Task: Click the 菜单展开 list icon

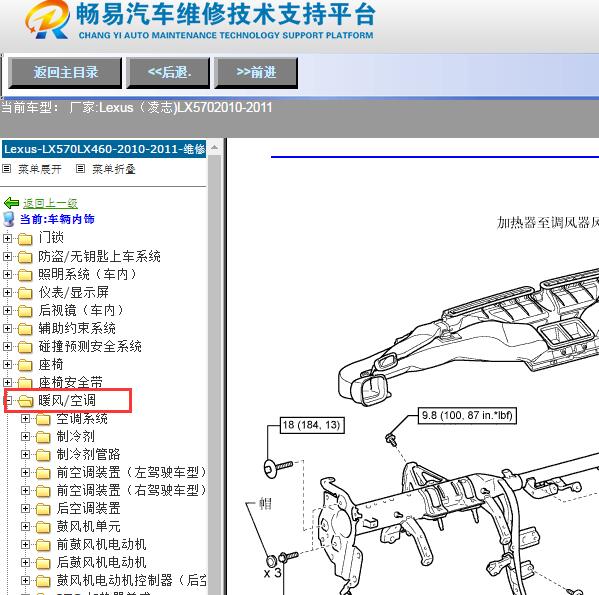Action: (6, 169)
